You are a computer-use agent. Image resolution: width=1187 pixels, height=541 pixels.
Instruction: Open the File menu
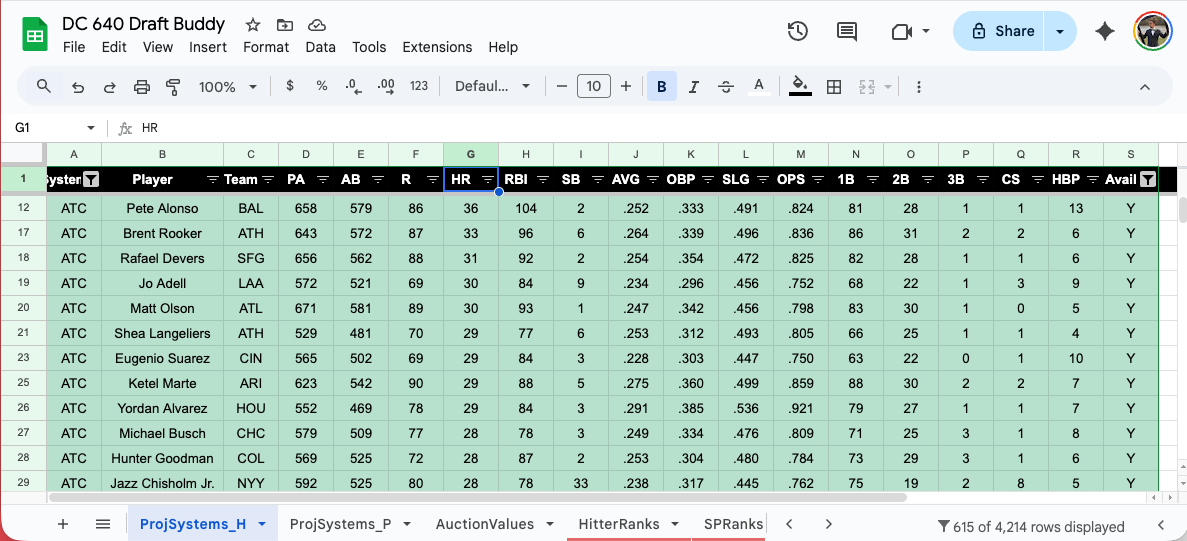[x=74, y=47]
